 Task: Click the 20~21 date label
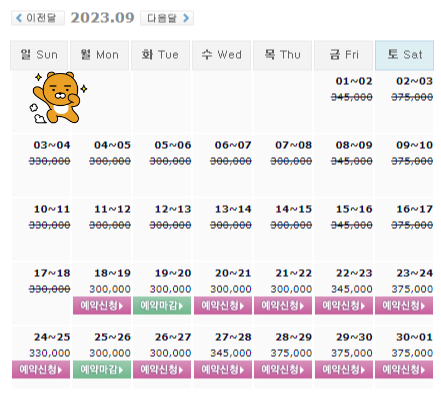[233, 273]
